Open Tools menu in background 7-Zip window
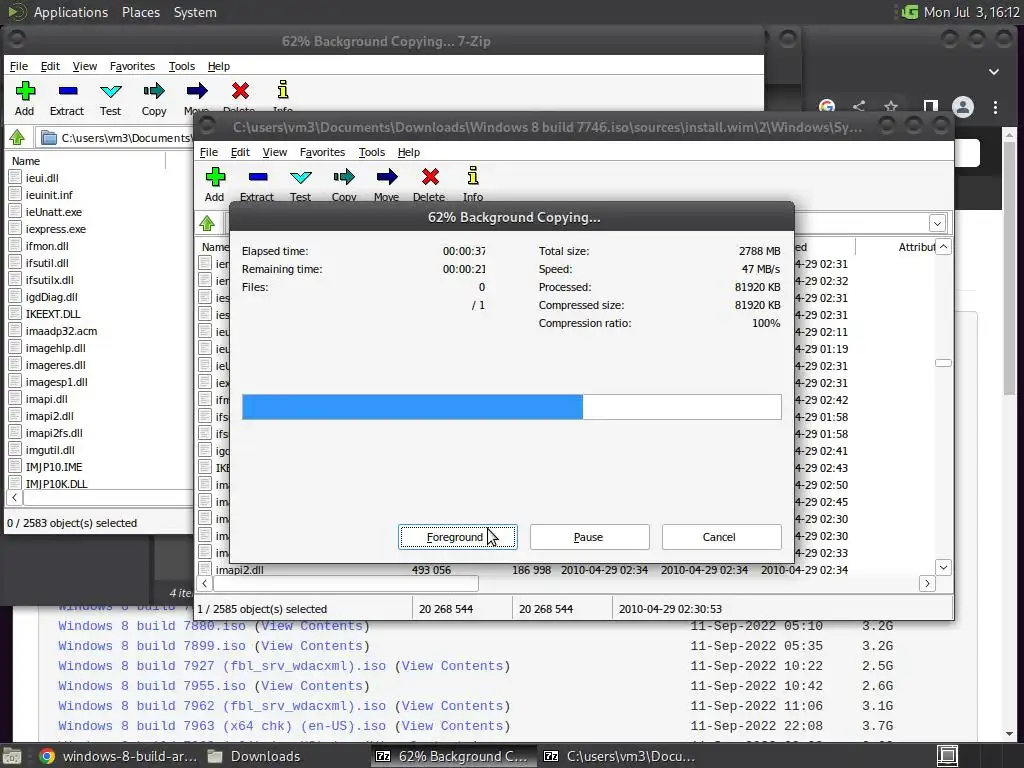1024x768 pixels. tap(182, 66)
